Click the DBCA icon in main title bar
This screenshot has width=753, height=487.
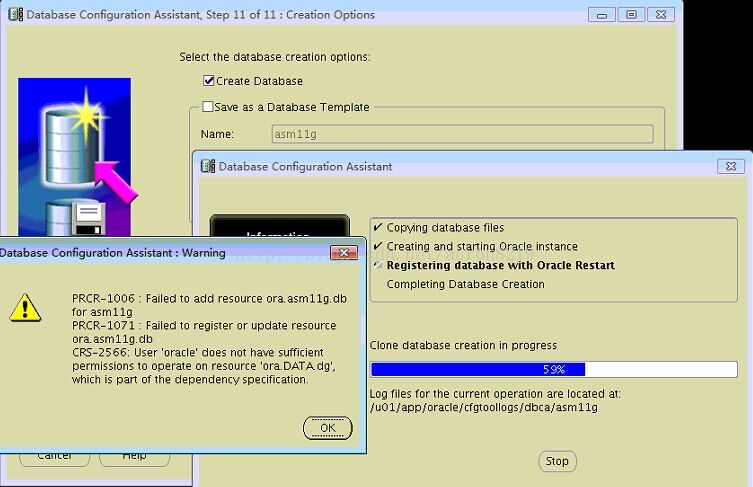(15, 15)
